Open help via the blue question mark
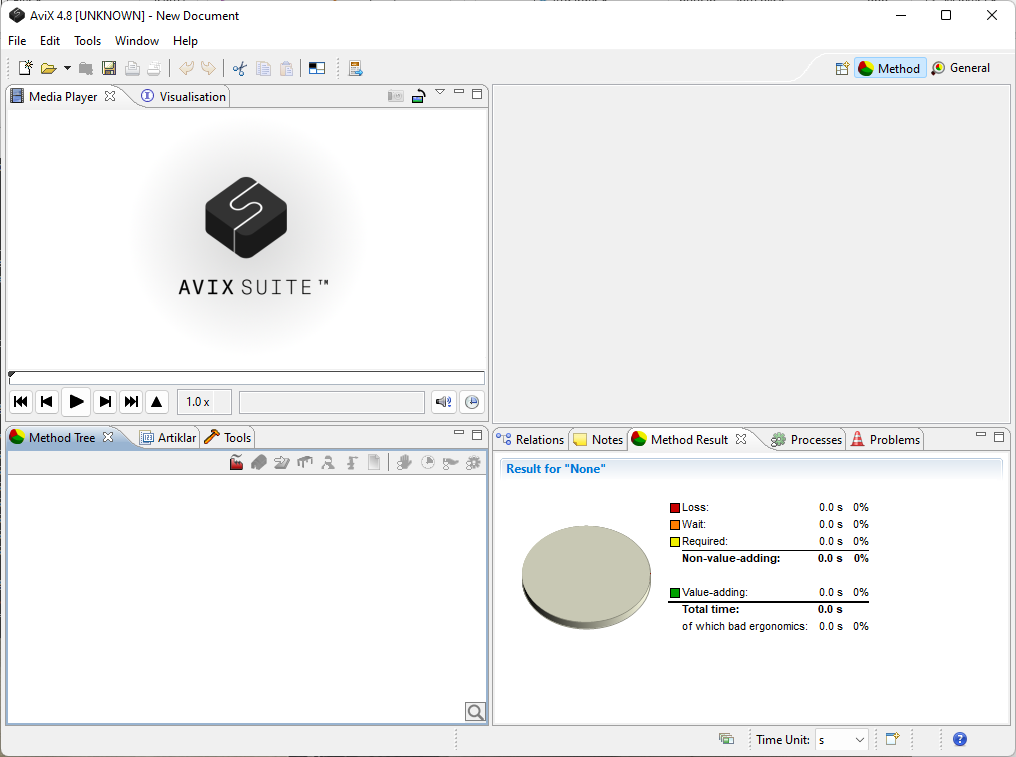 click(960, 739)
